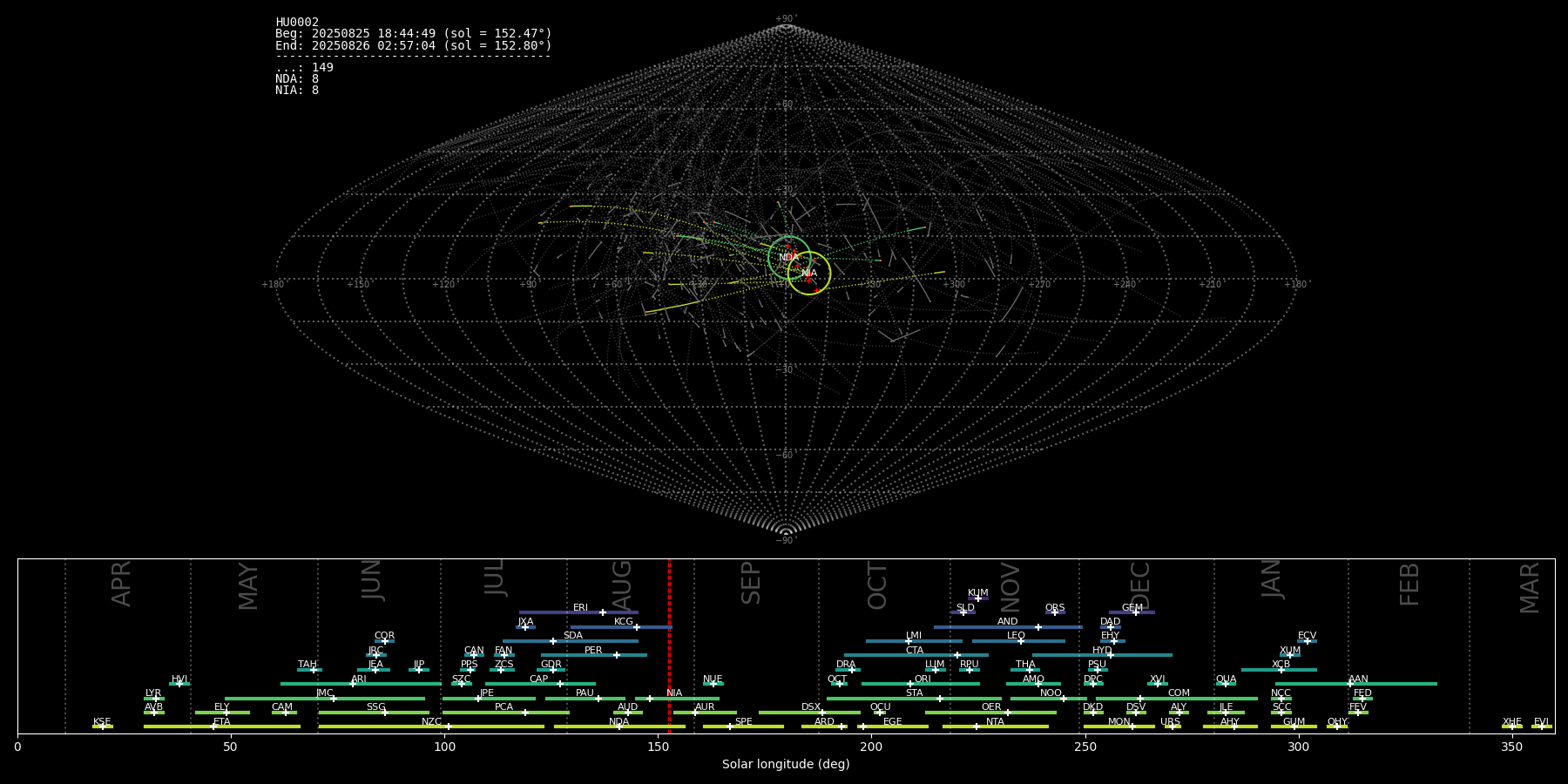
Task: Click the DRA shower label
Action: 846,665
